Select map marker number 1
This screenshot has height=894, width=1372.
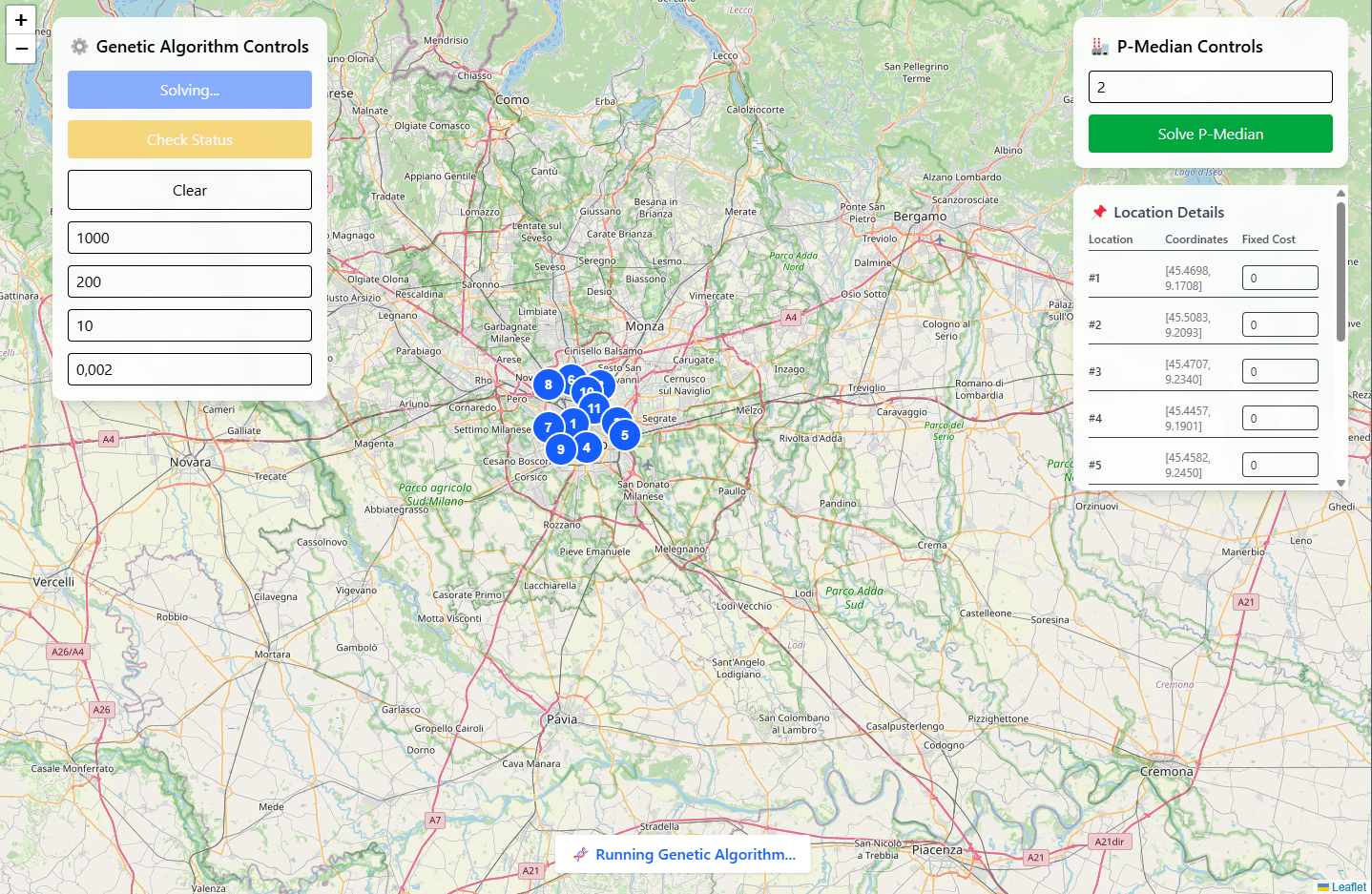tap(573, 424)
